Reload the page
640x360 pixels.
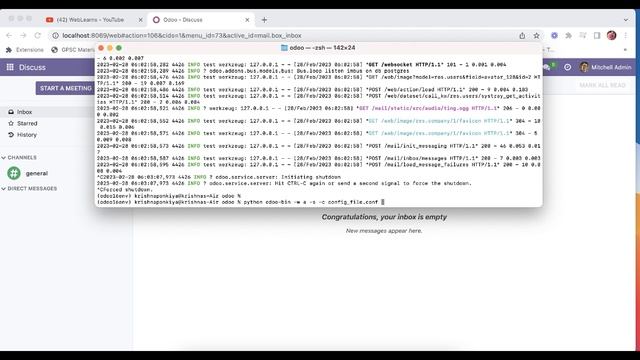(x=38, y=36)
